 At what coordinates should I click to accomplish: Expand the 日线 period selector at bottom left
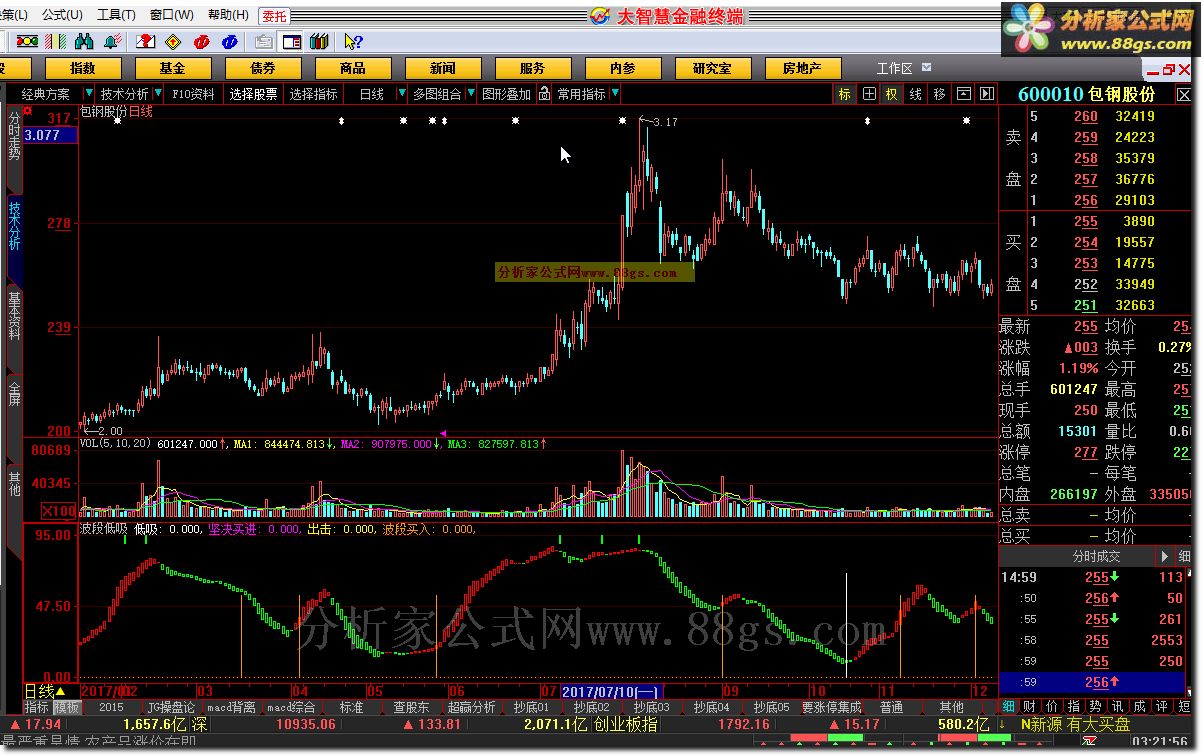pos(46,691)
